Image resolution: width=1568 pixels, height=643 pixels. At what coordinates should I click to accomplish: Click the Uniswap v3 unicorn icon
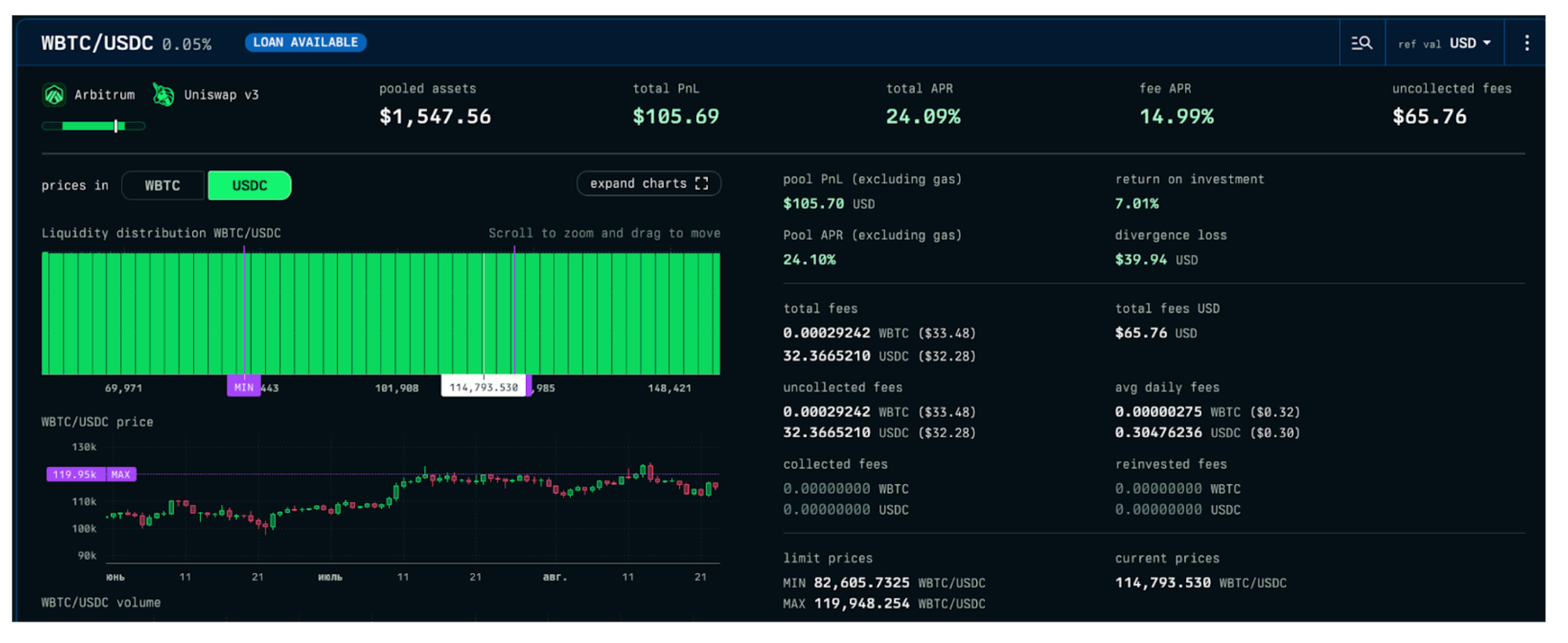click(x=163, y=95)
